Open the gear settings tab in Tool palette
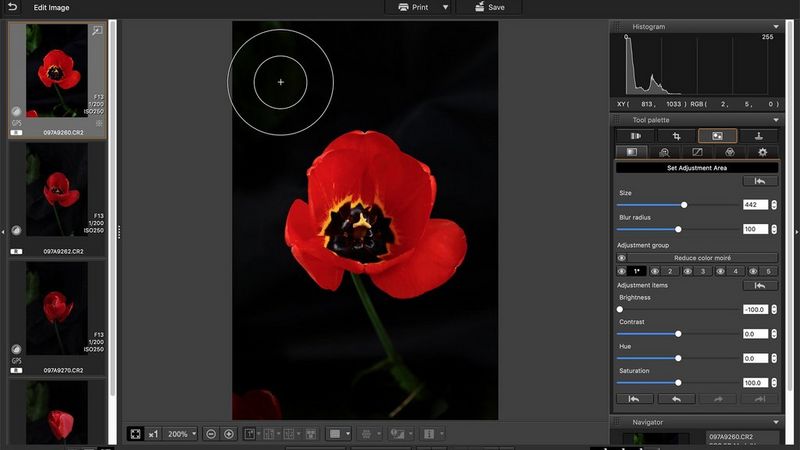800x450 pixels. click(762, 152)
